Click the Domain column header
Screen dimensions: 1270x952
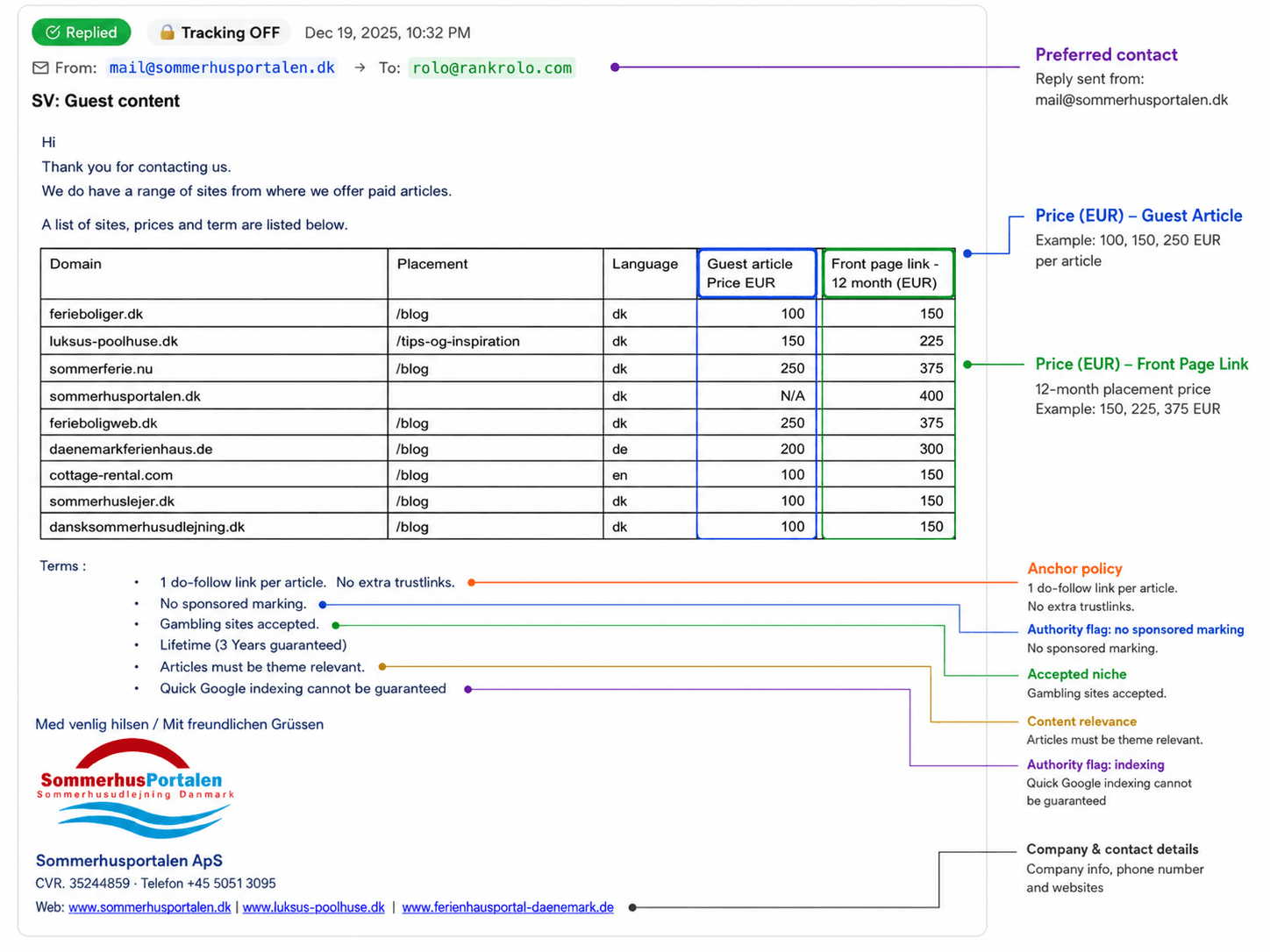[214, 274]
